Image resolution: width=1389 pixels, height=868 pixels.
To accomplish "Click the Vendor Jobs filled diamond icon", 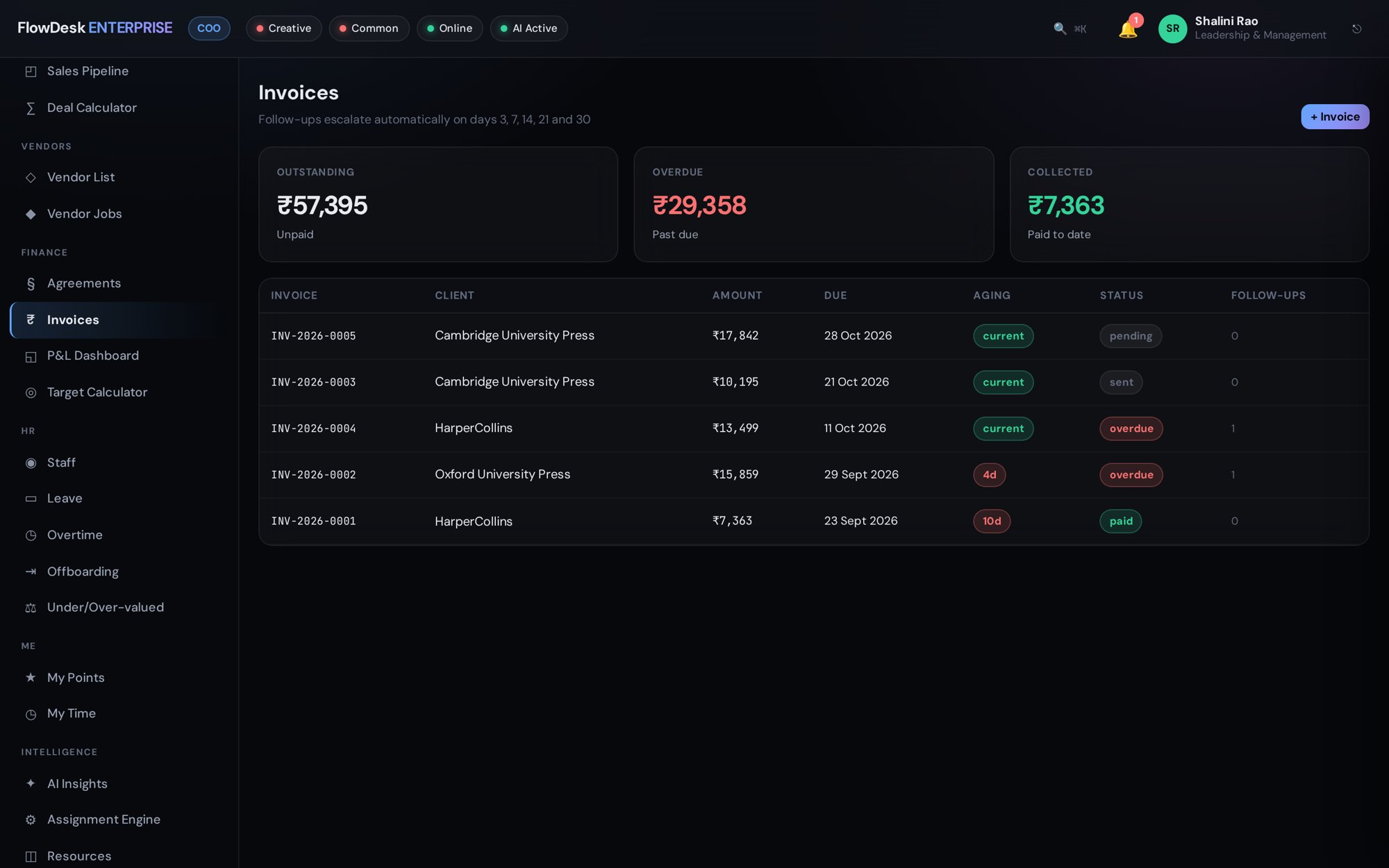I will click(31, 215).
